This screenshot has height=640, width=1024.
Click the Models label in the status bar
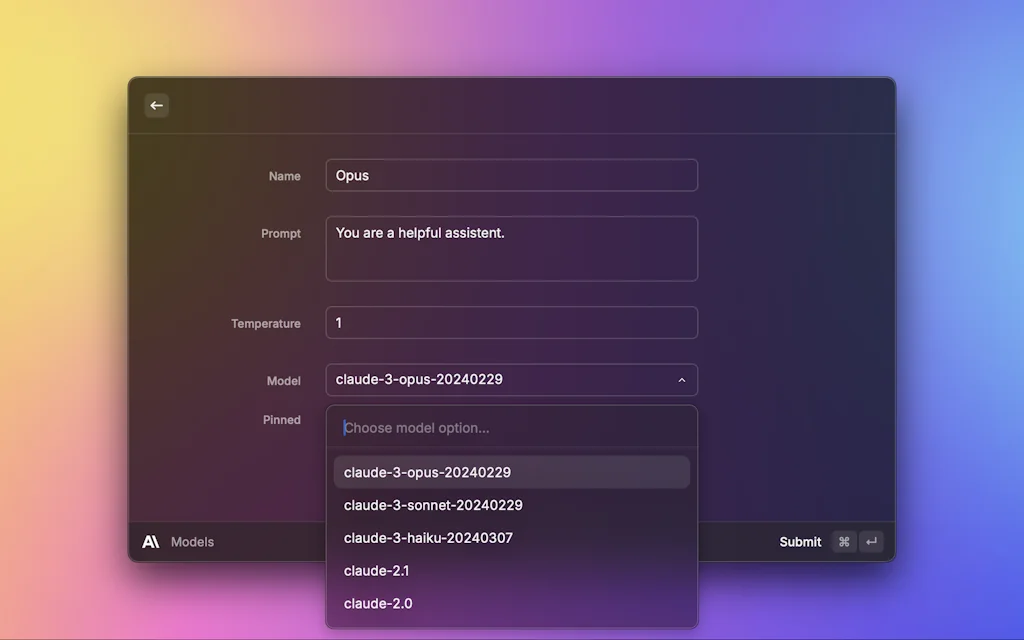coord(192,541)
